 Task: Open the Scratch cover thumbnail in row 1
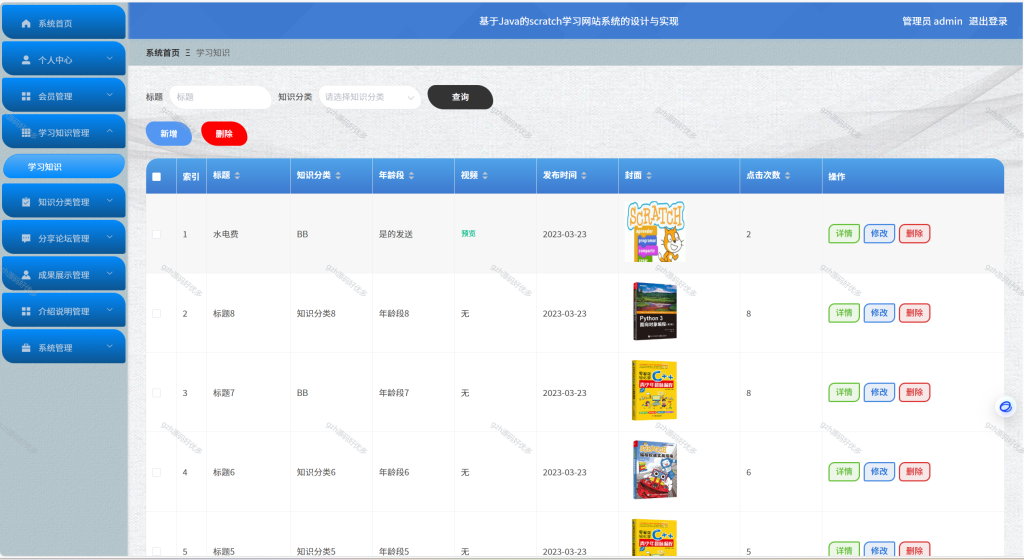coord(655,232)
